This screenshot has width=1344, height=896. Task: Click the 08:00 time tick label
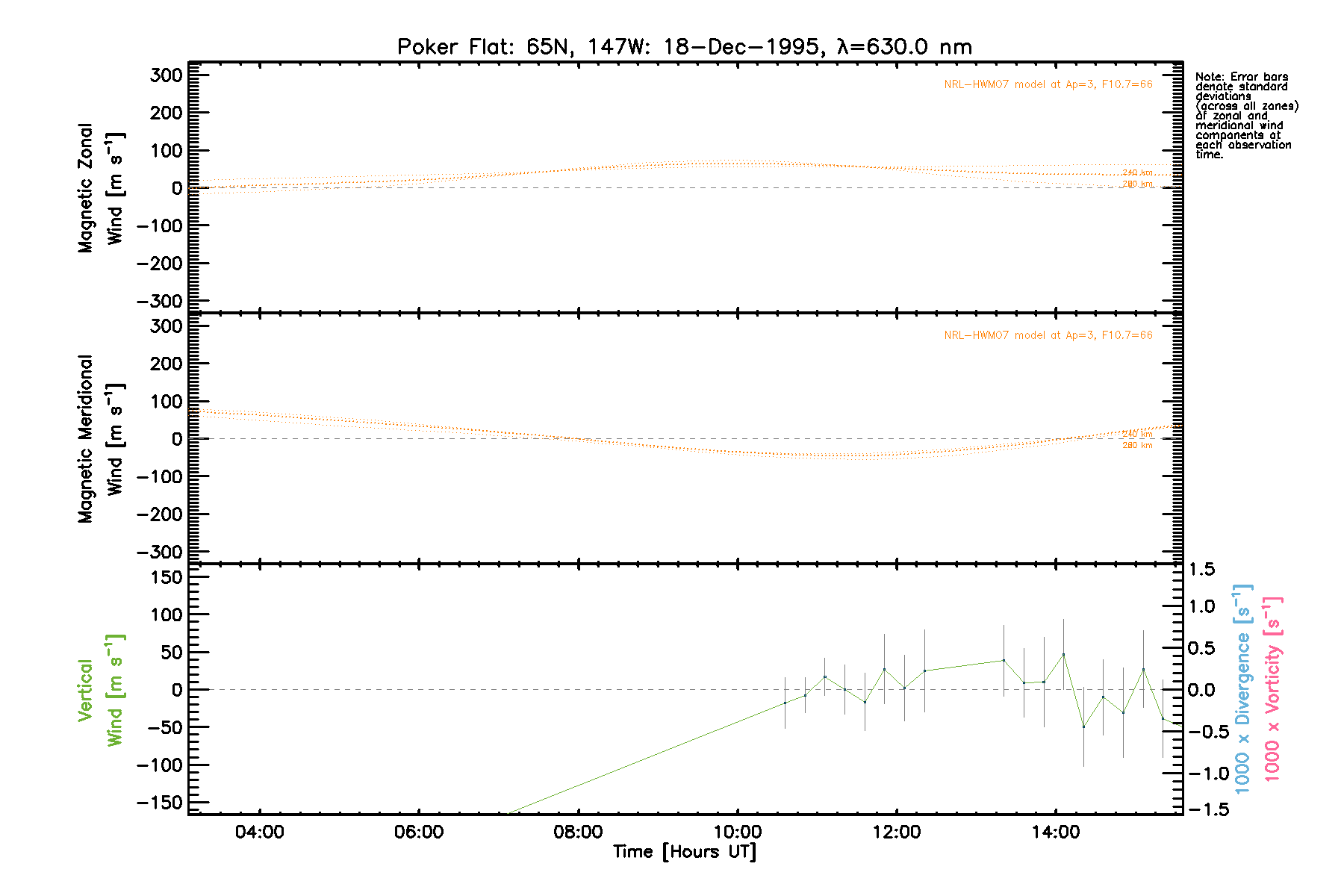click(x=578, y=832)
